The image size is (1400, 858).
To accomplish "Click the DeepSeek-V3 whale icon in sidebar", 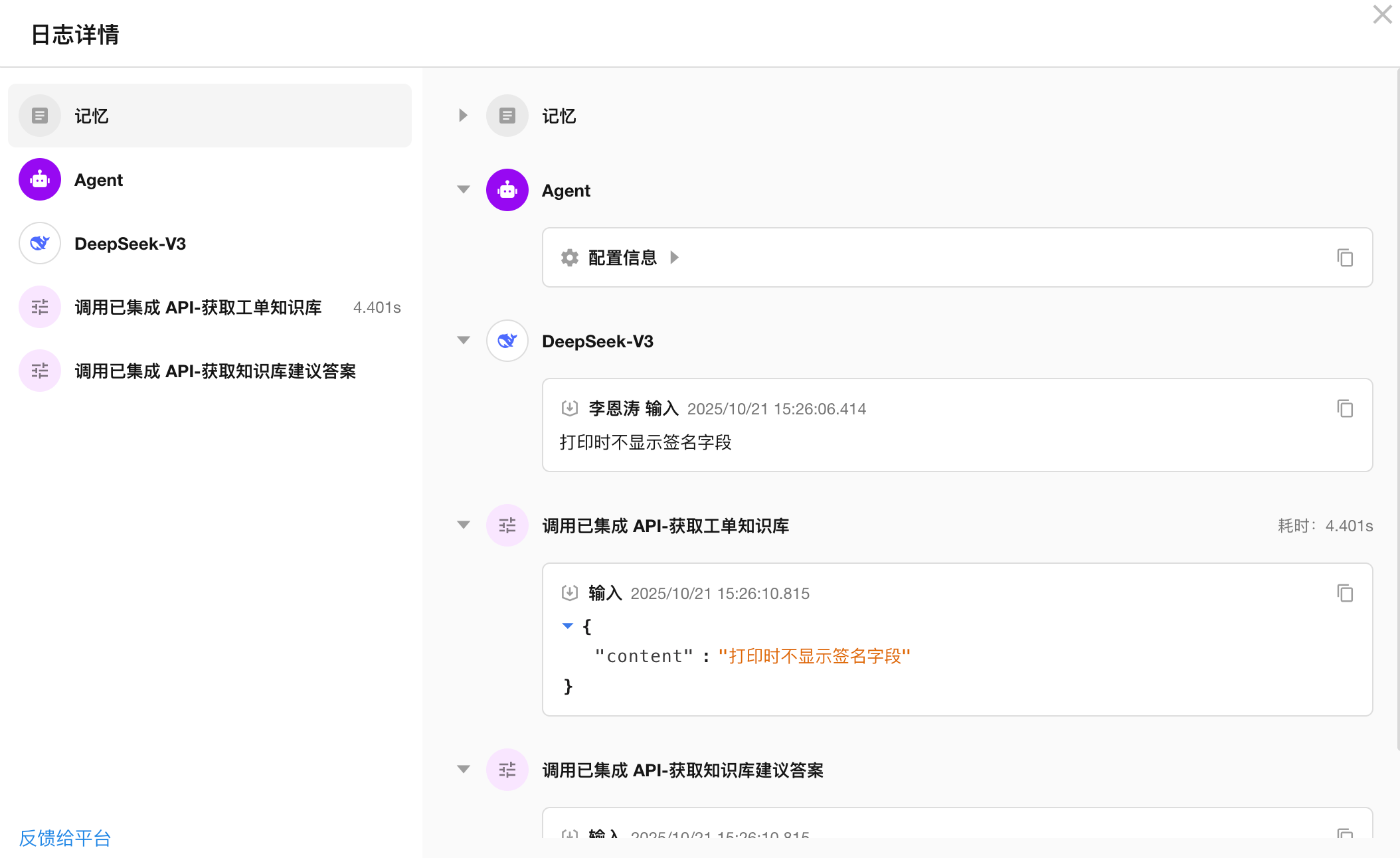I will click(x=40, y=243).
